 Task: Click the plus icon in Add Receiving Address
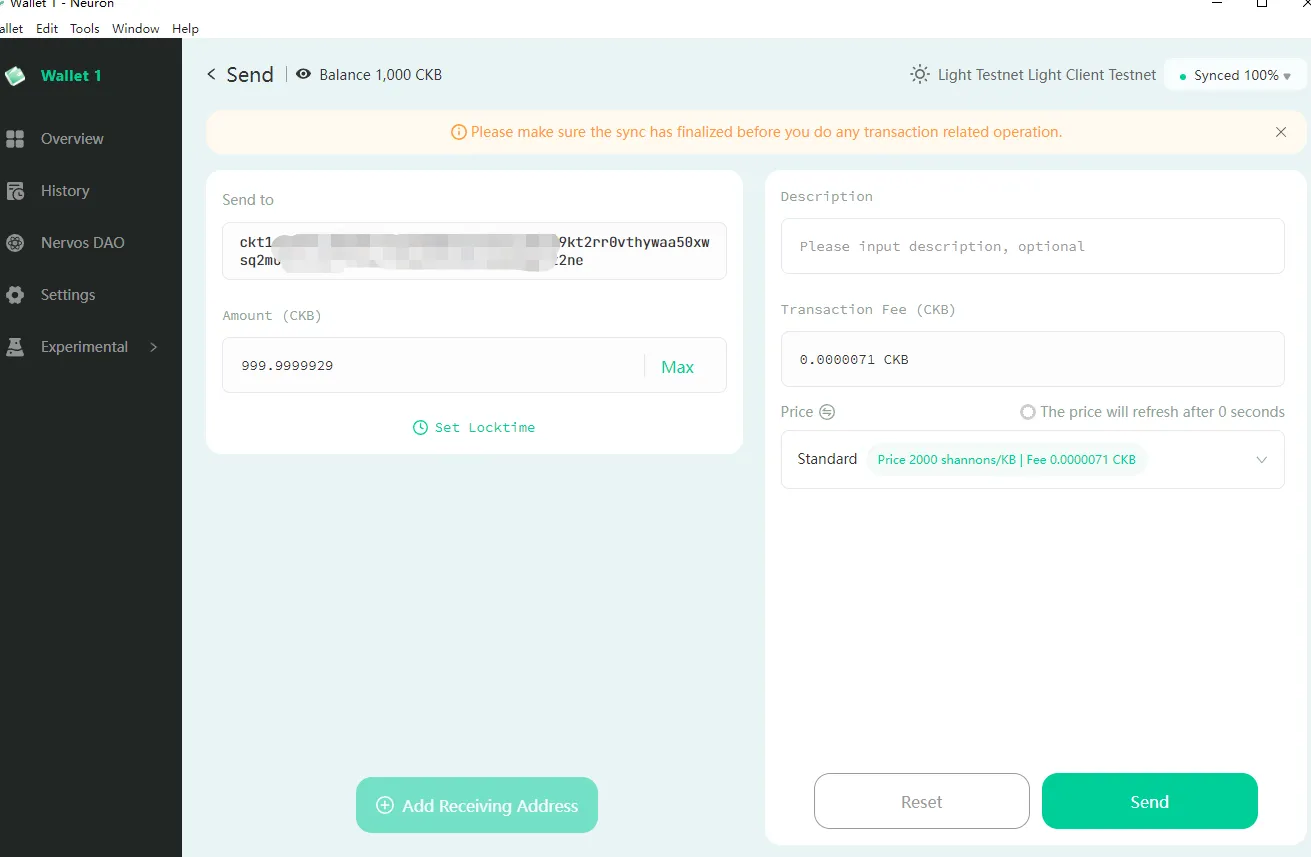385,805
